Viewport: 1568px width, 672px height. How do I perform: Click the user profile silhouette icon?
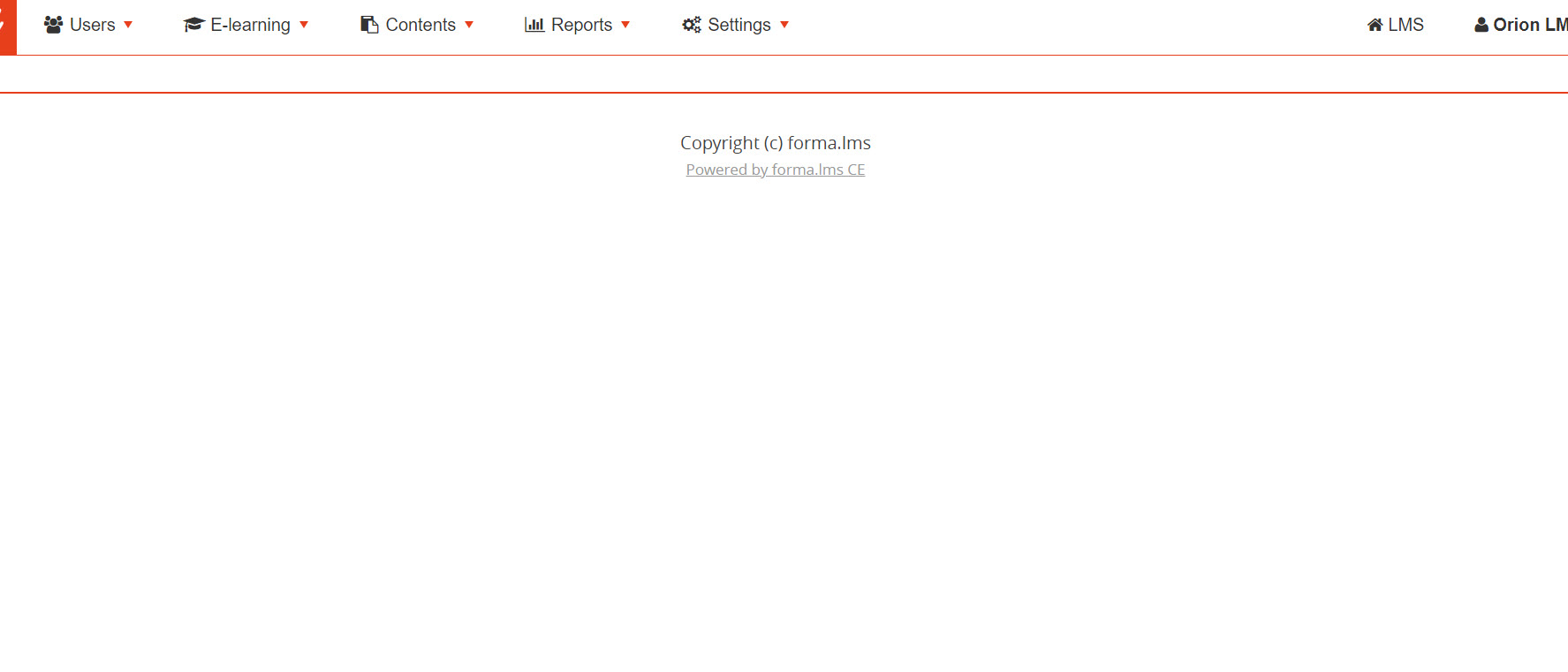pos(1481,25)
